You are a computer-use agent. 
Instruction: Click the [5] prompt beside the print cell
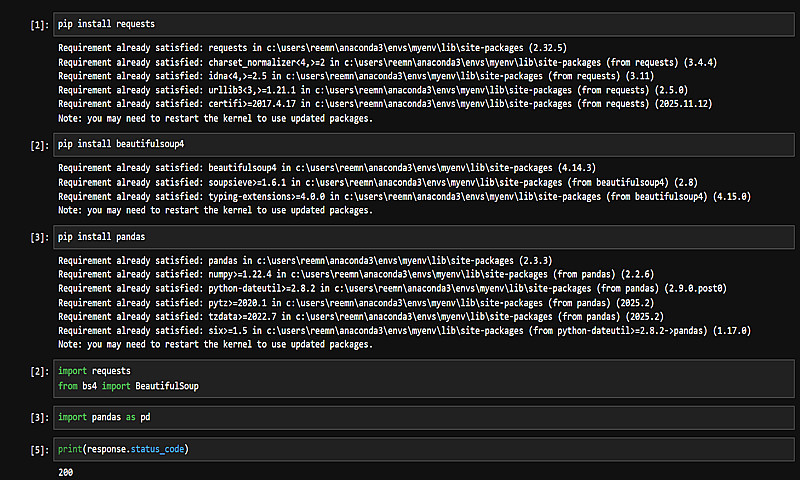click(37, 450)
